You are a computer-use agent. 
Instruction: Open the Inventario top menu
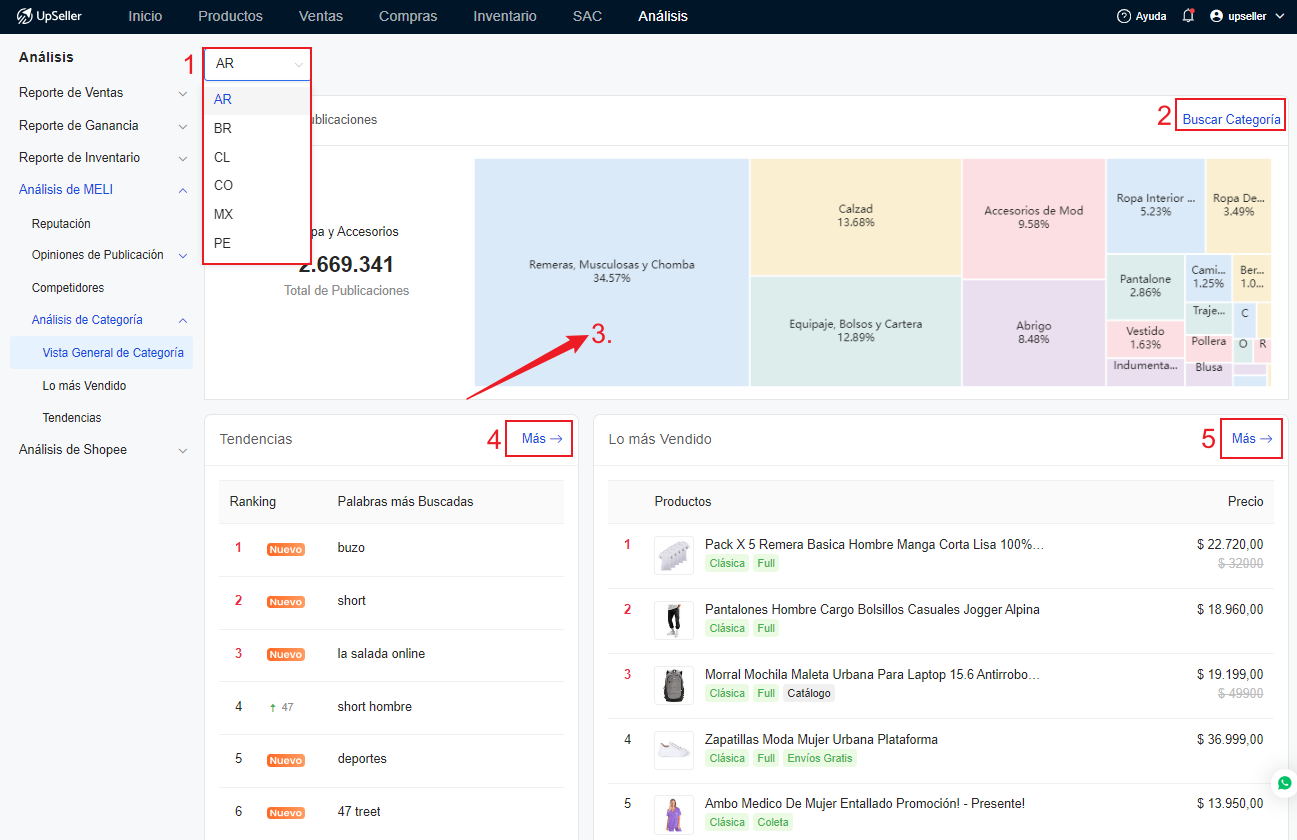tap(504, 16)
